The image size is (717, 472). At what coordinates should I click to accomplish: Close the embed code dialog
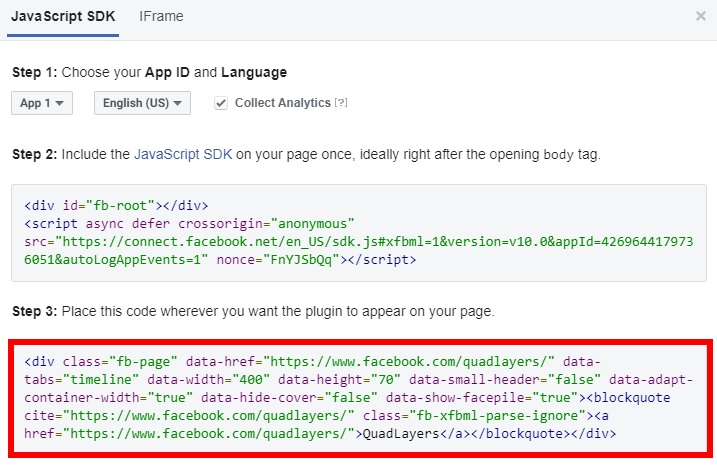click(x=700, y=16)
